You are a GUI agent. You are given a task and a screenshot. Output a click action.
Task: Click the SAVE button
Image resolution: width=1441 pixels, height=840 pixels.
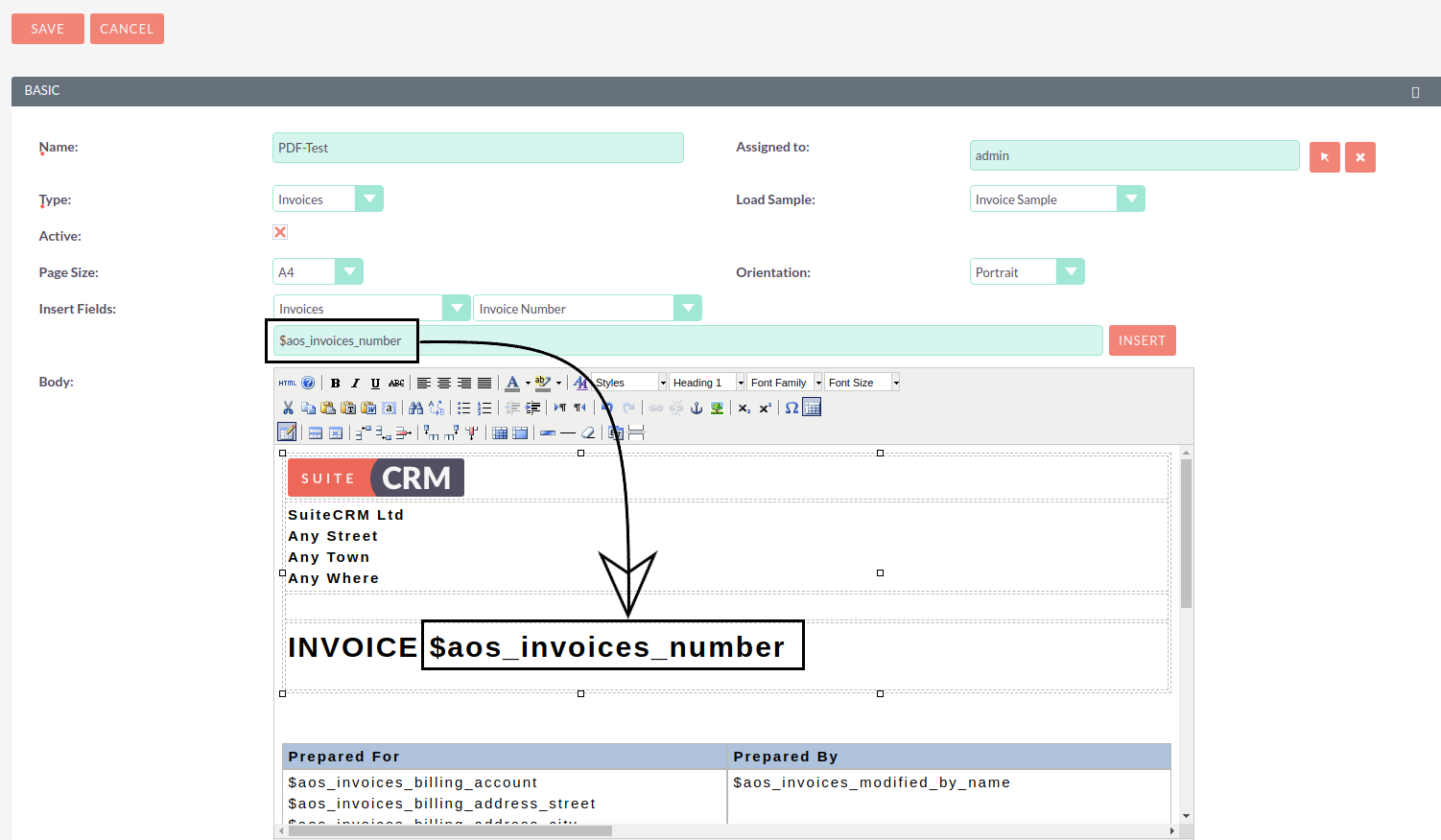pos(48,29)
